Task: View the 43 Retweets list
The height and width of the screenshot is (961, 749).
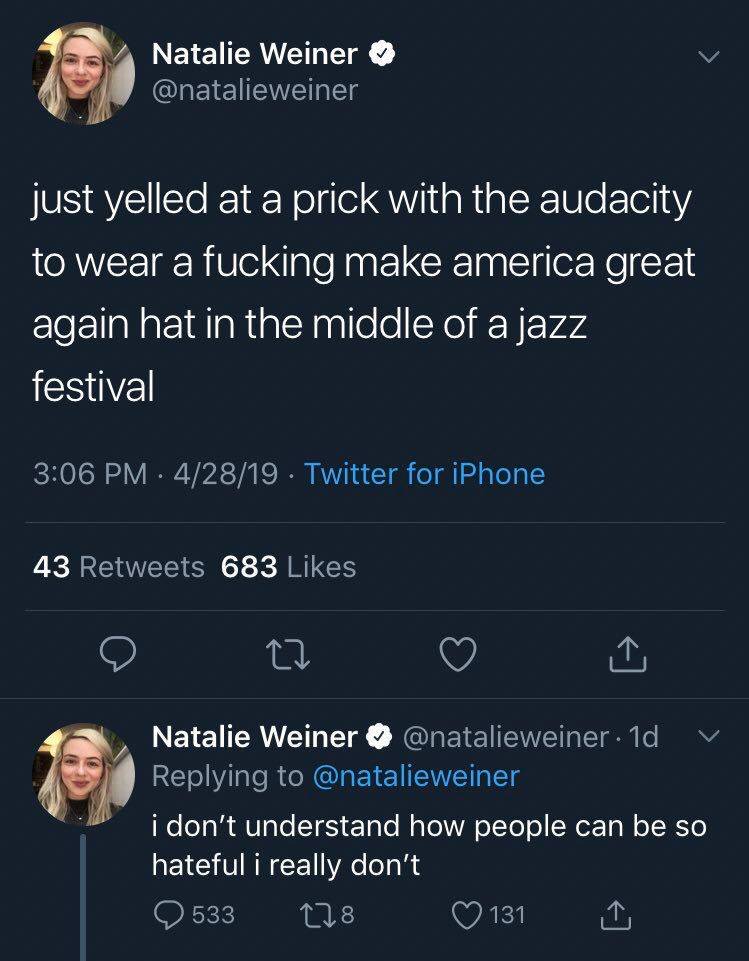Action: pos(118,567)
